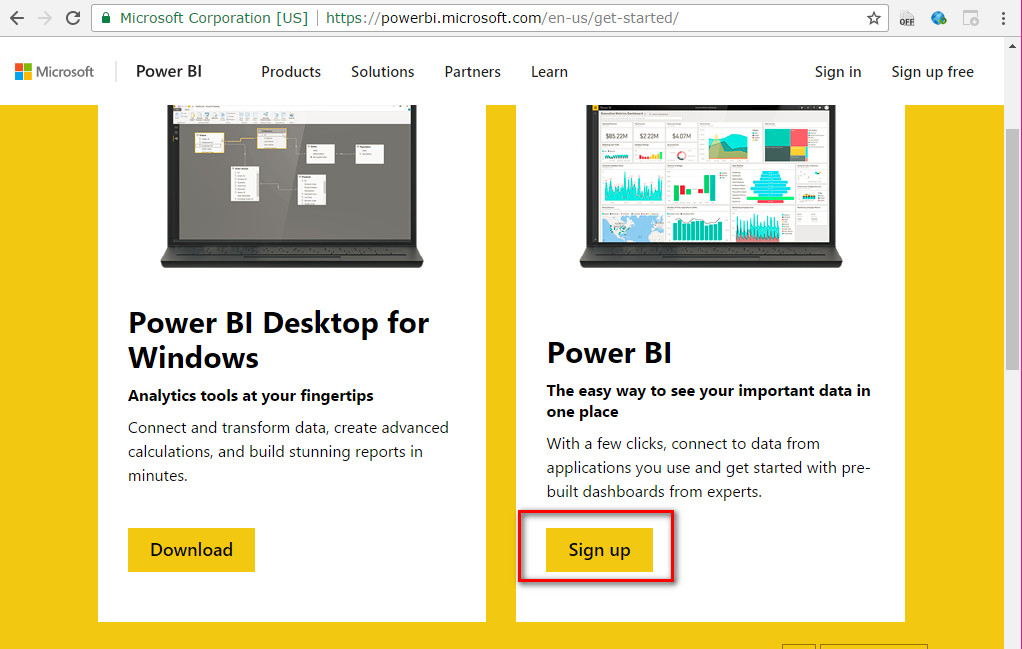Click the Download button for Power BI Desktop
Screen dimensions: 1022x649
tap(191, 549)
